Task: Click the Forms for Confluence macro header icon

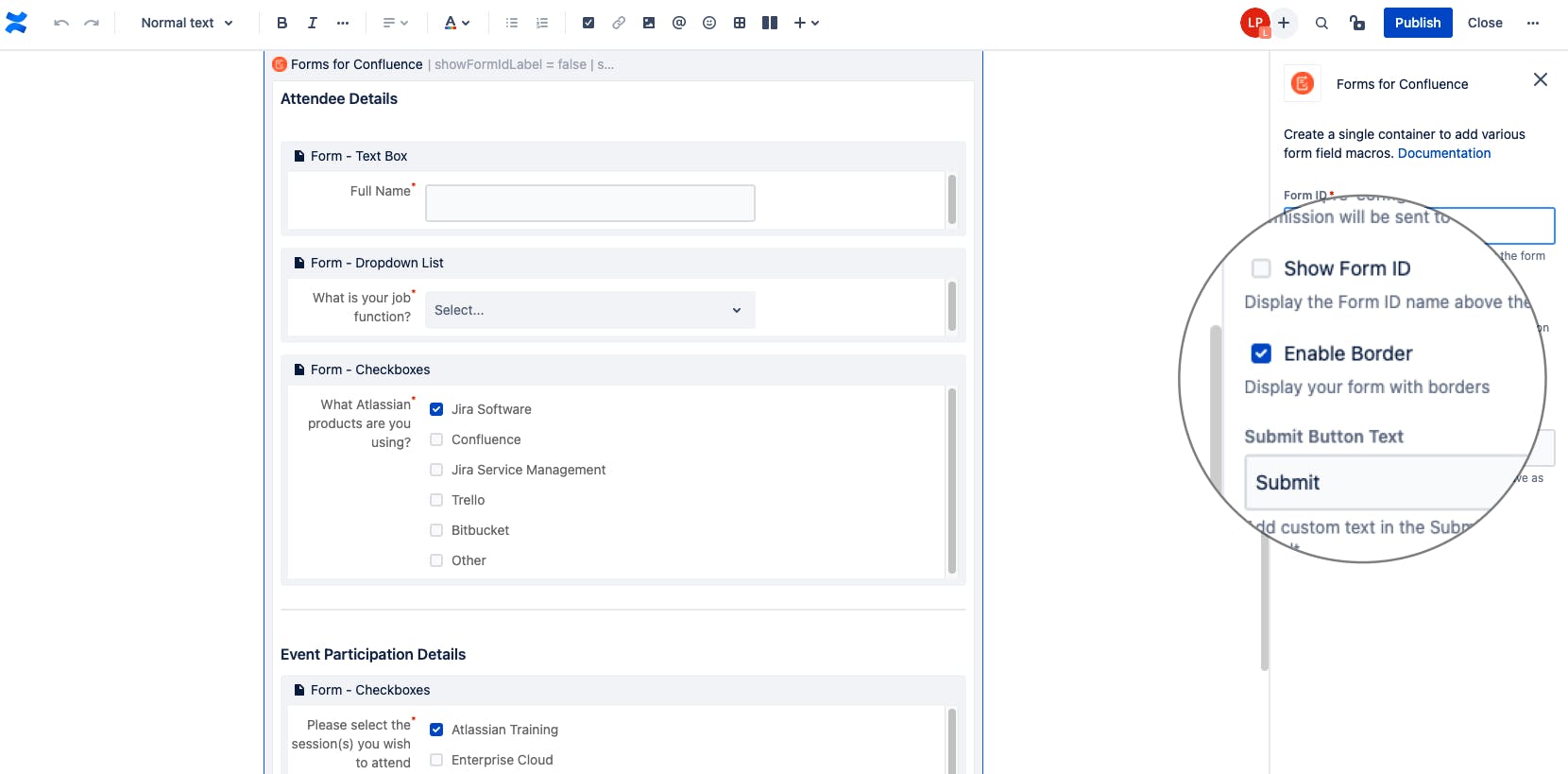Action: (x=280, y=64)
